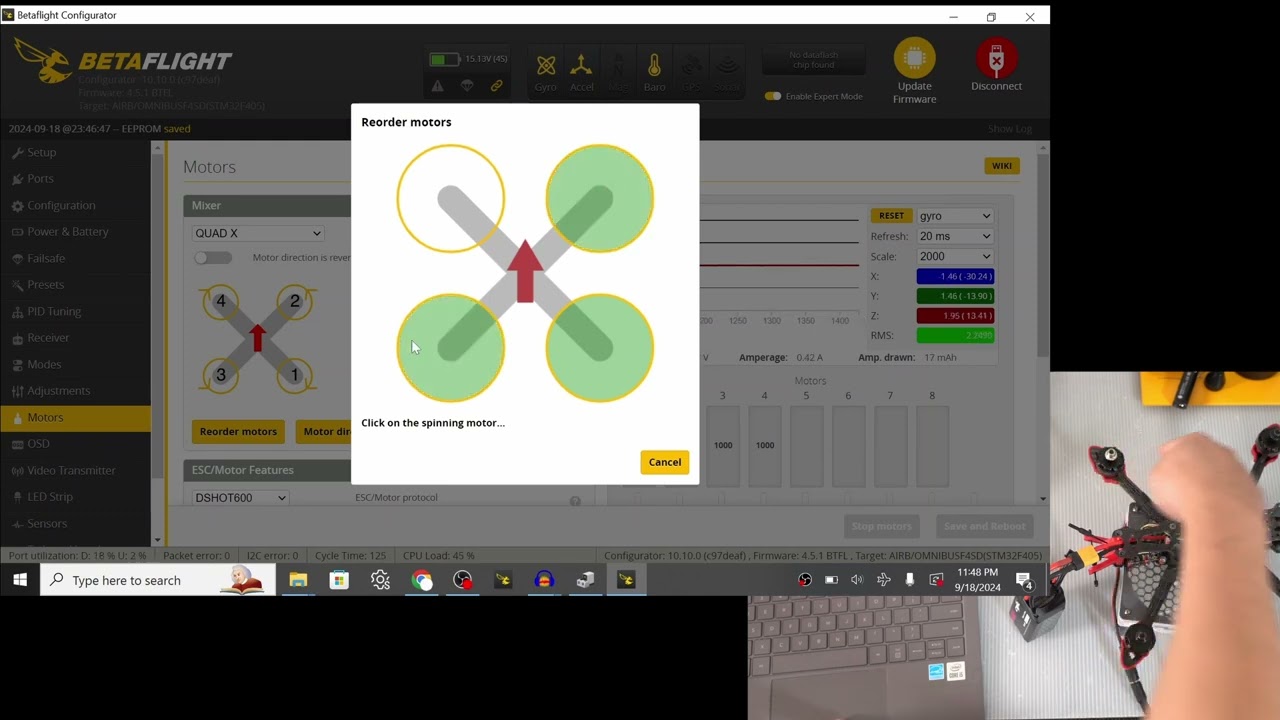Click the WIKI button
1280x720 pixels.
coord(1002,166)
